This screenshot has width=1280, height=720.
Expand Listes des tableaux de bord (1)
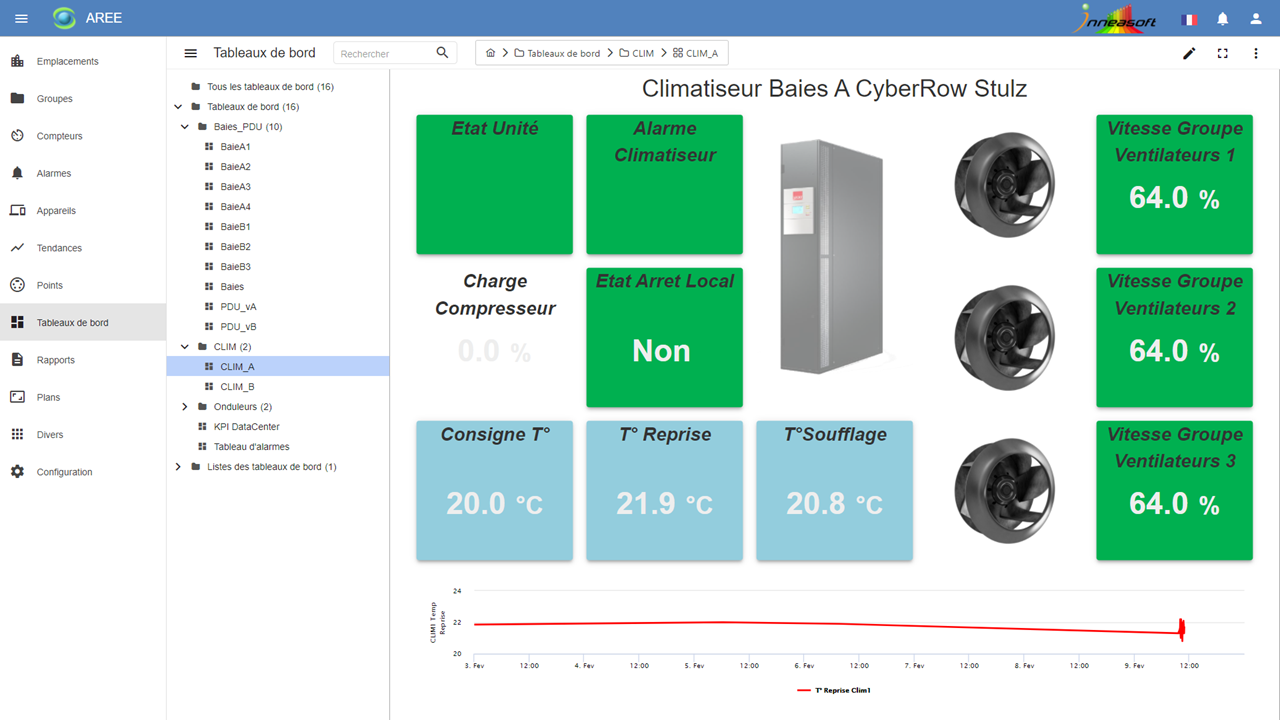(x=178, y=467)
